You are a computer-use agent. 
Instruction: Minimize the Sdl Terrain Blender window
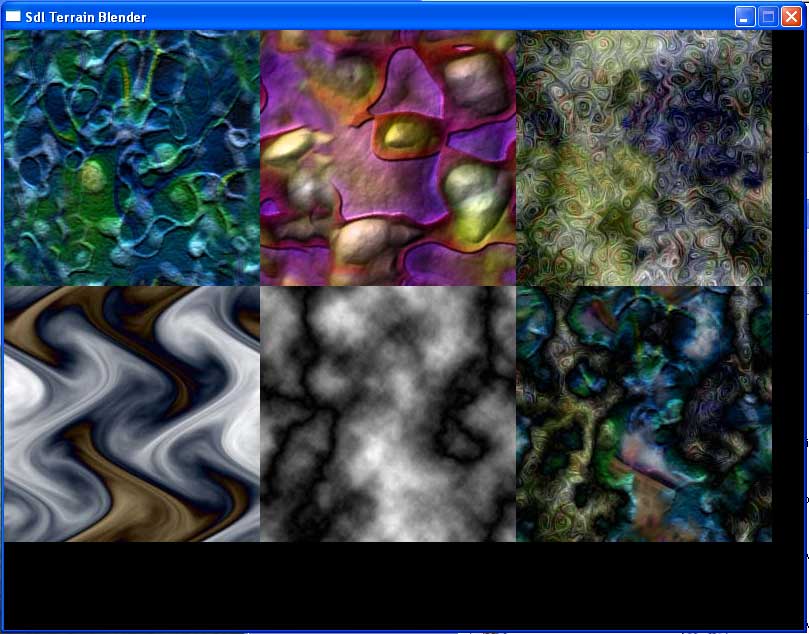point(745,17)
